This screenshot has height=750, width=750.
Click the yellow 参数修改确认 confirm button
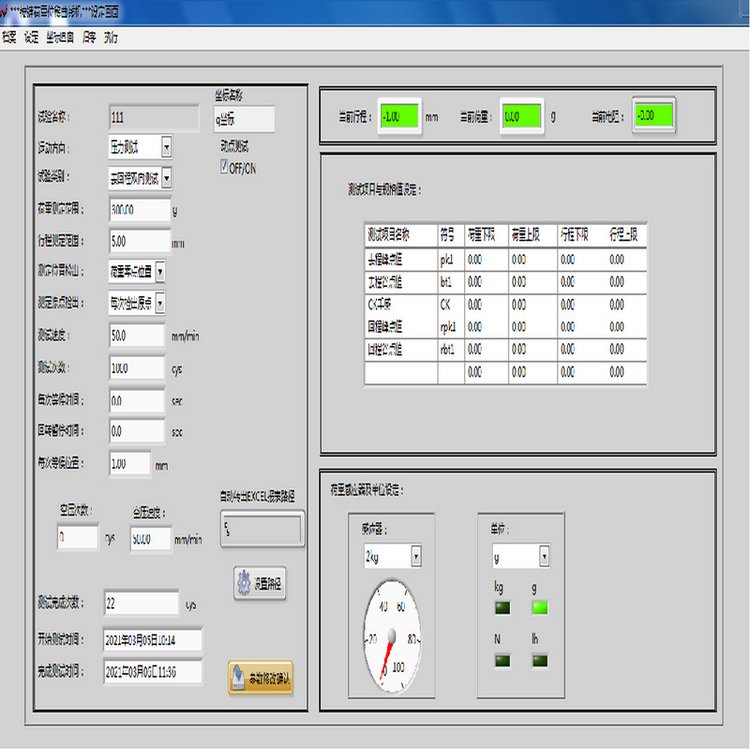(x=261, y=677)
